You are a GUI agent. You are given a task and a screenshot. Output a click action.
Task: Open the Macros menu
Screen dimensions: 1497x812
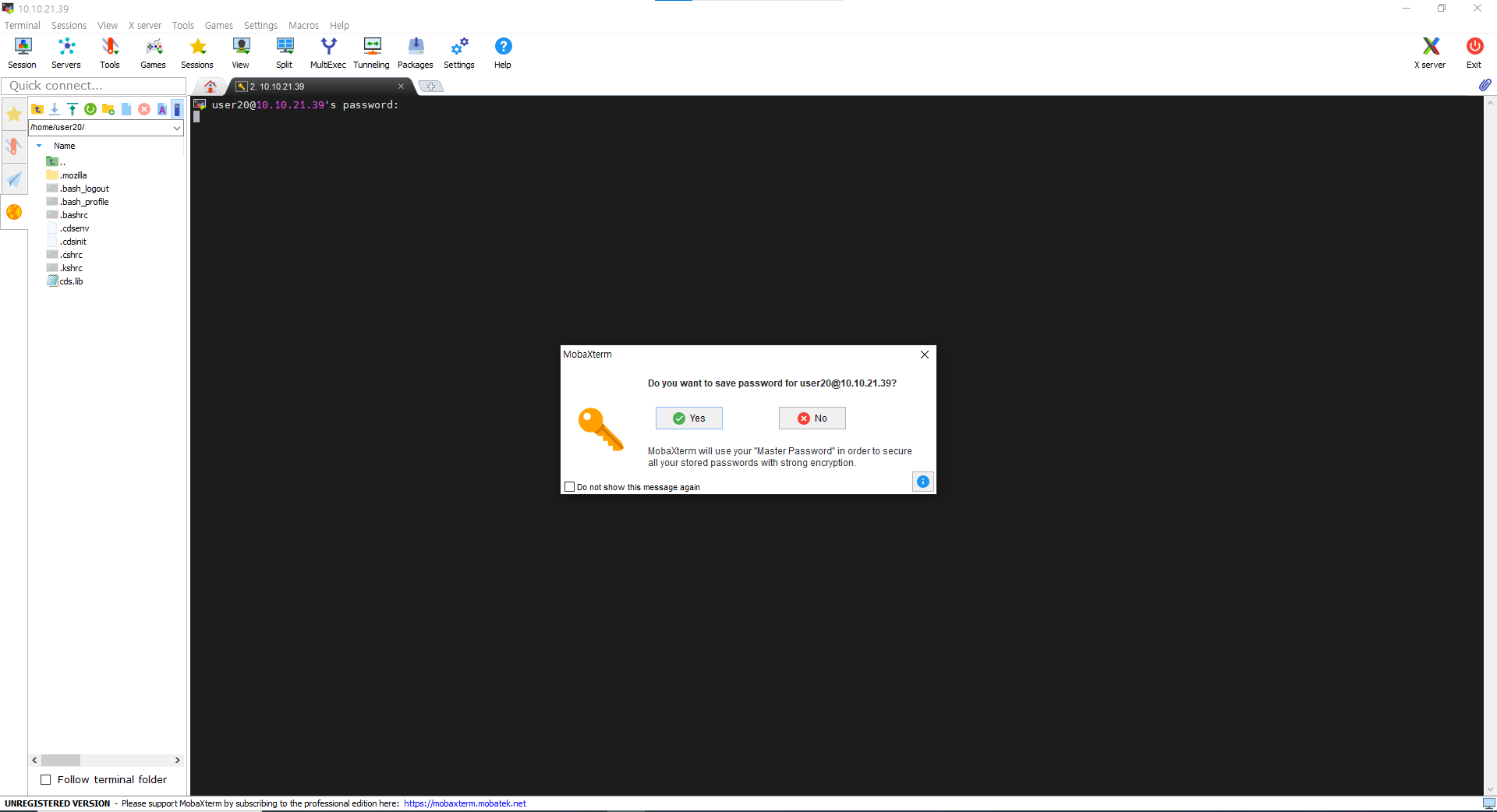click(303, 26)
